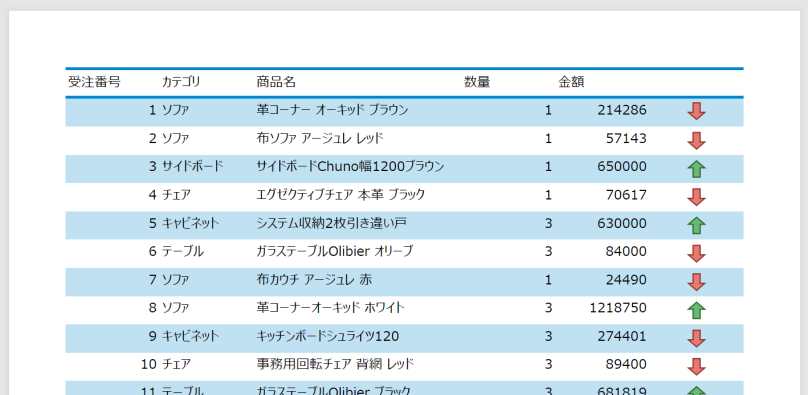
Task: Select the 650000 amount cell
Action: coord(622,167)
